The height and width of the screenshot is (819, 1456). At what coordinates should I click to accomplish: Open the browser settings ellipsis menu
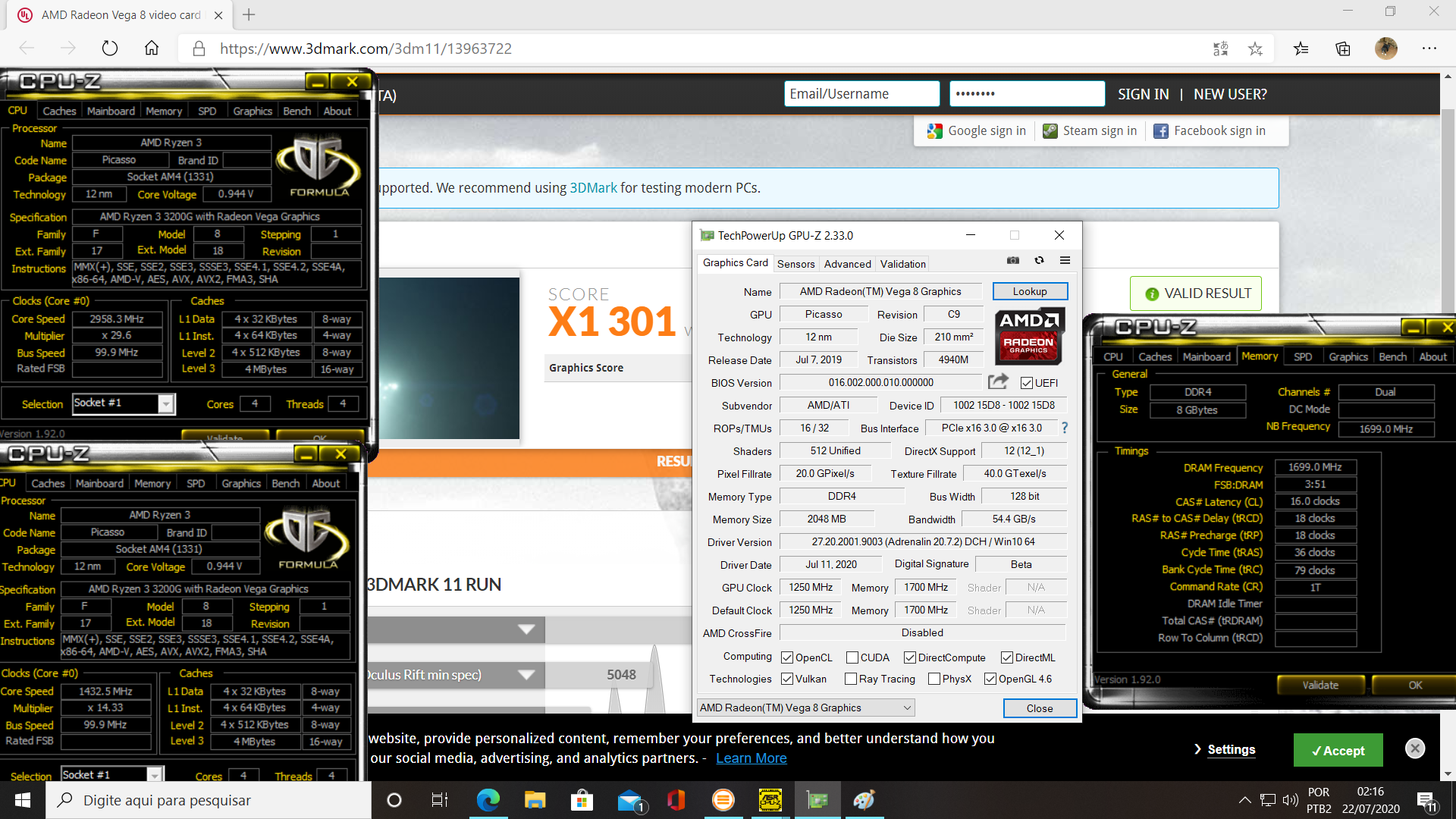1429,49
